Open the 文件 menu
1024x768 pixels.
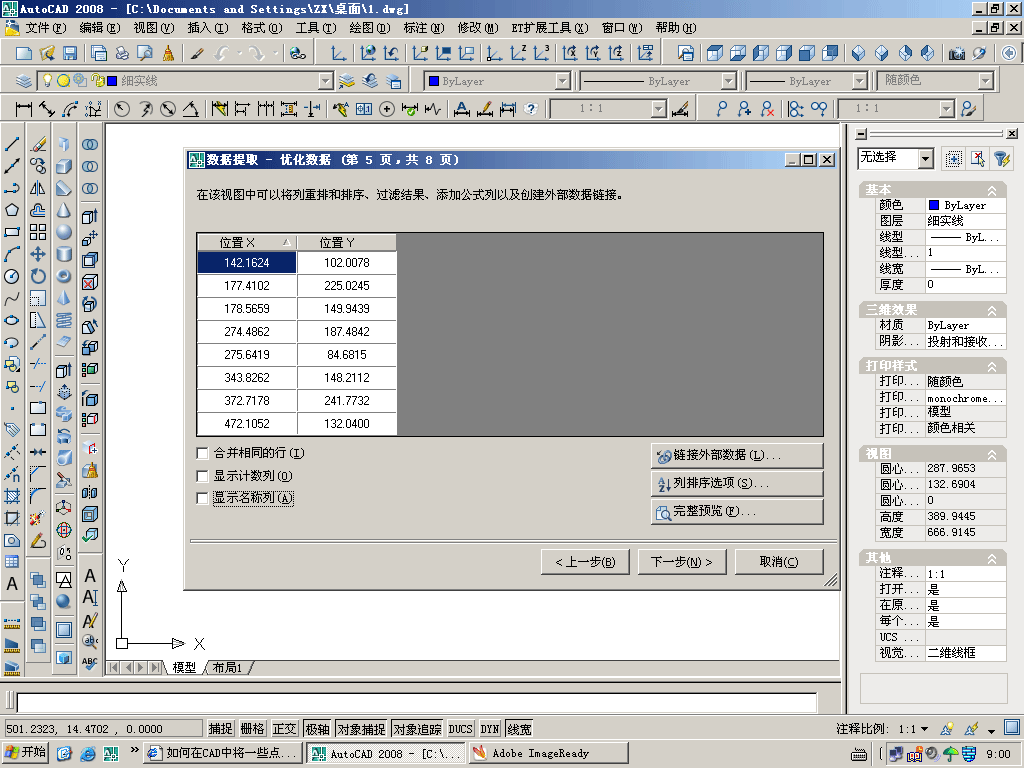click(x=45, y=28)
